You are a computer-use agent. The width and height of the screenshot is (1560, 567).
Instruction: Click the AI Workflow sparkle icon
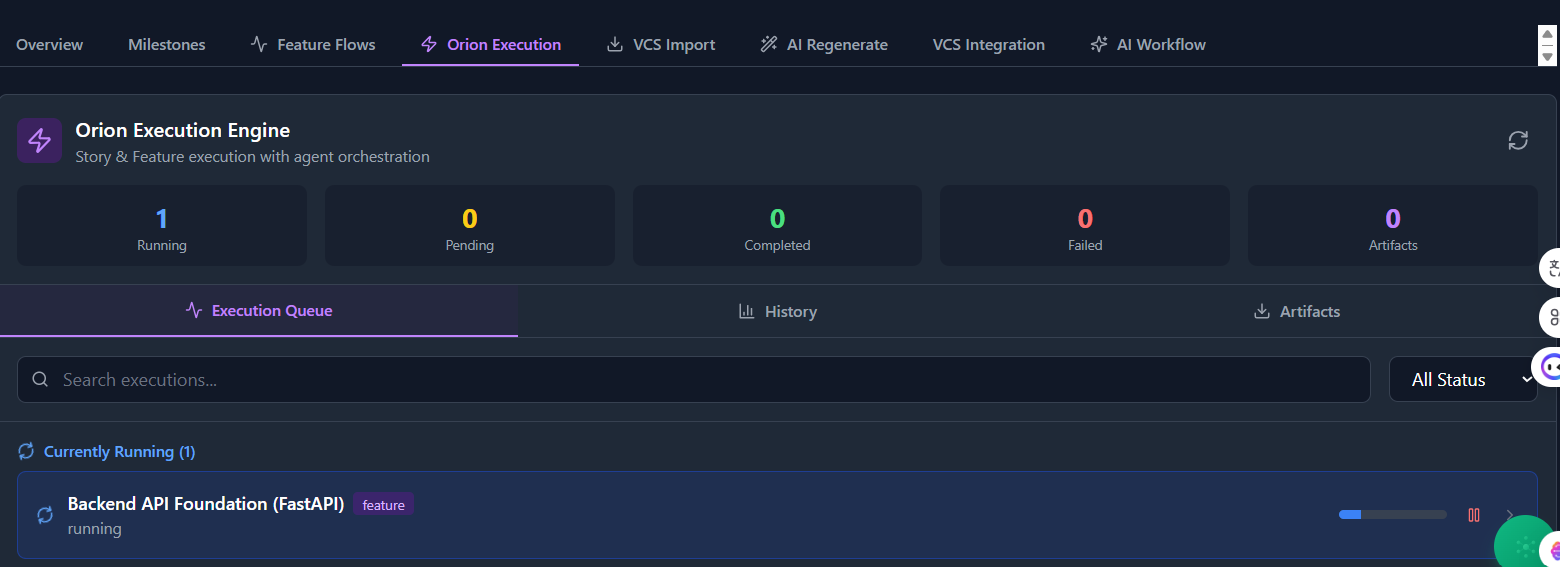pyautogui.click(x=1099, y=45)
